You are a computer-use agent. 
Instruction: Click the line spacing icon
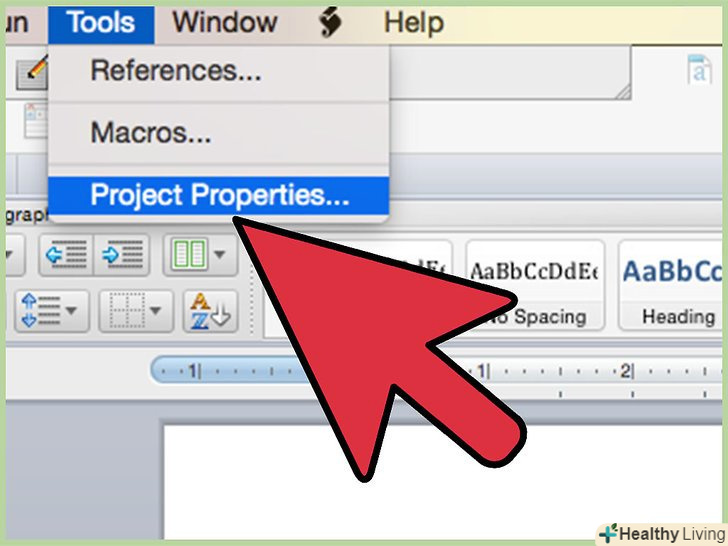point(41,311)
